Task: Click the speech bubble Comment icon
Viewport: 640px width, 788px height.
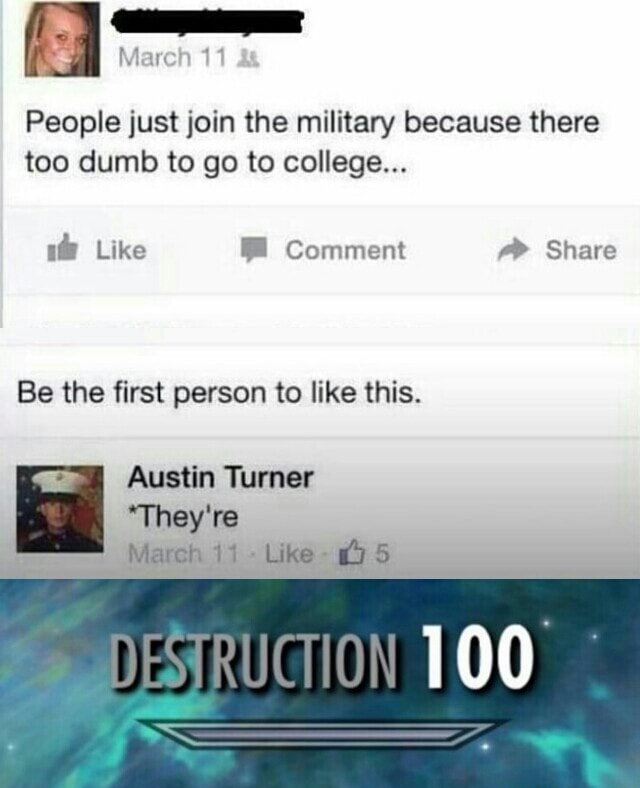Action: (x=251, y=250)
